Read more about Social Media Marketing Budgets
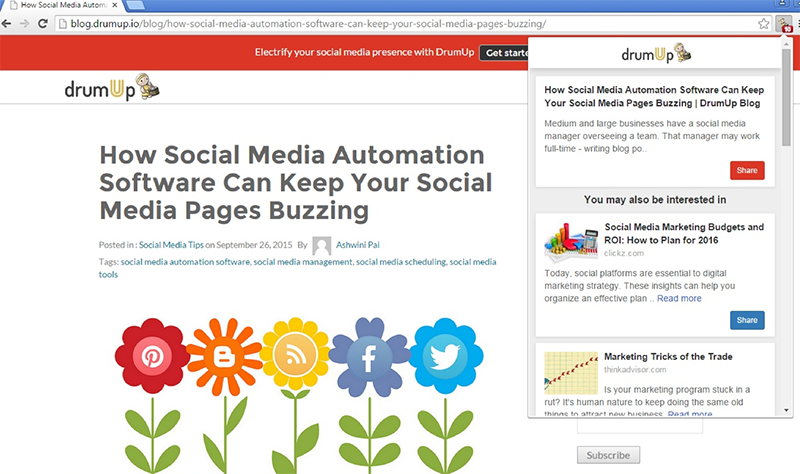Viewport: 800px width, 474px height. (679, 298)
